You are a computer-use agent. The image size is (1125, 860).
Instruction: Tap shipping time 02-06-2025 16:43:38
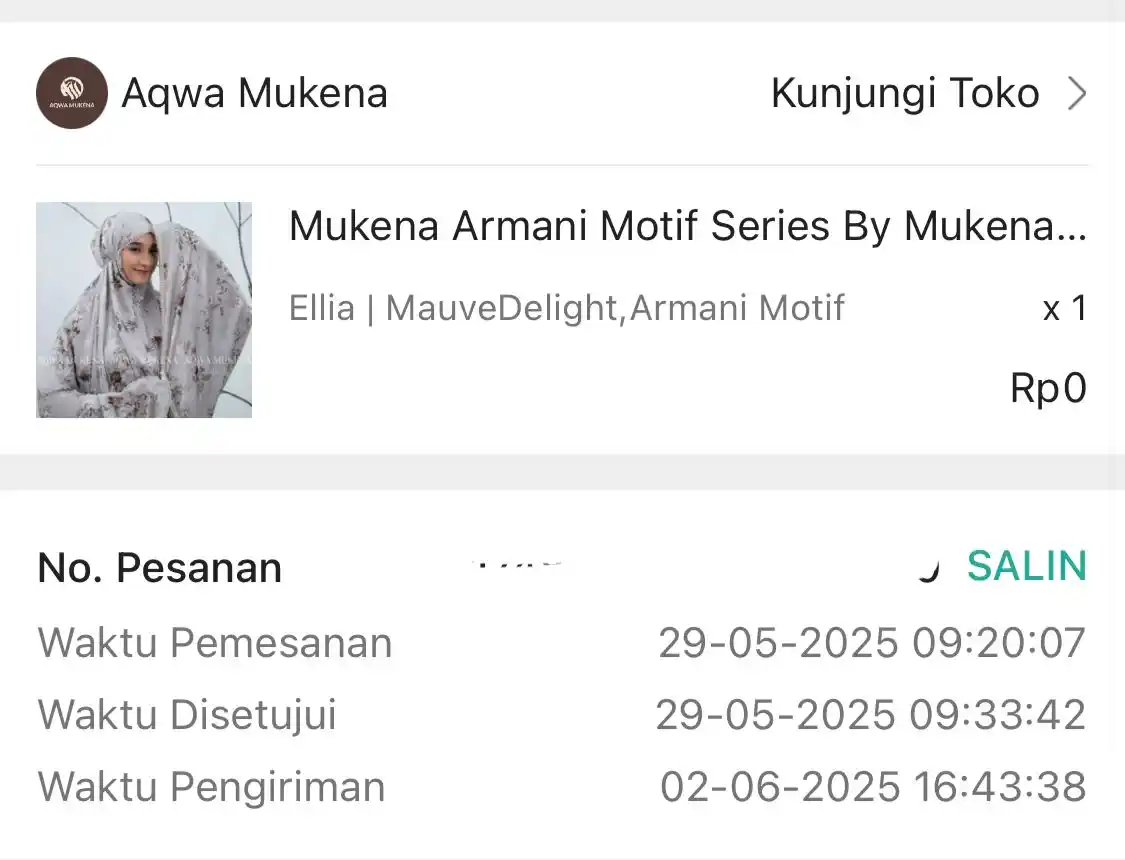point(873,787)
